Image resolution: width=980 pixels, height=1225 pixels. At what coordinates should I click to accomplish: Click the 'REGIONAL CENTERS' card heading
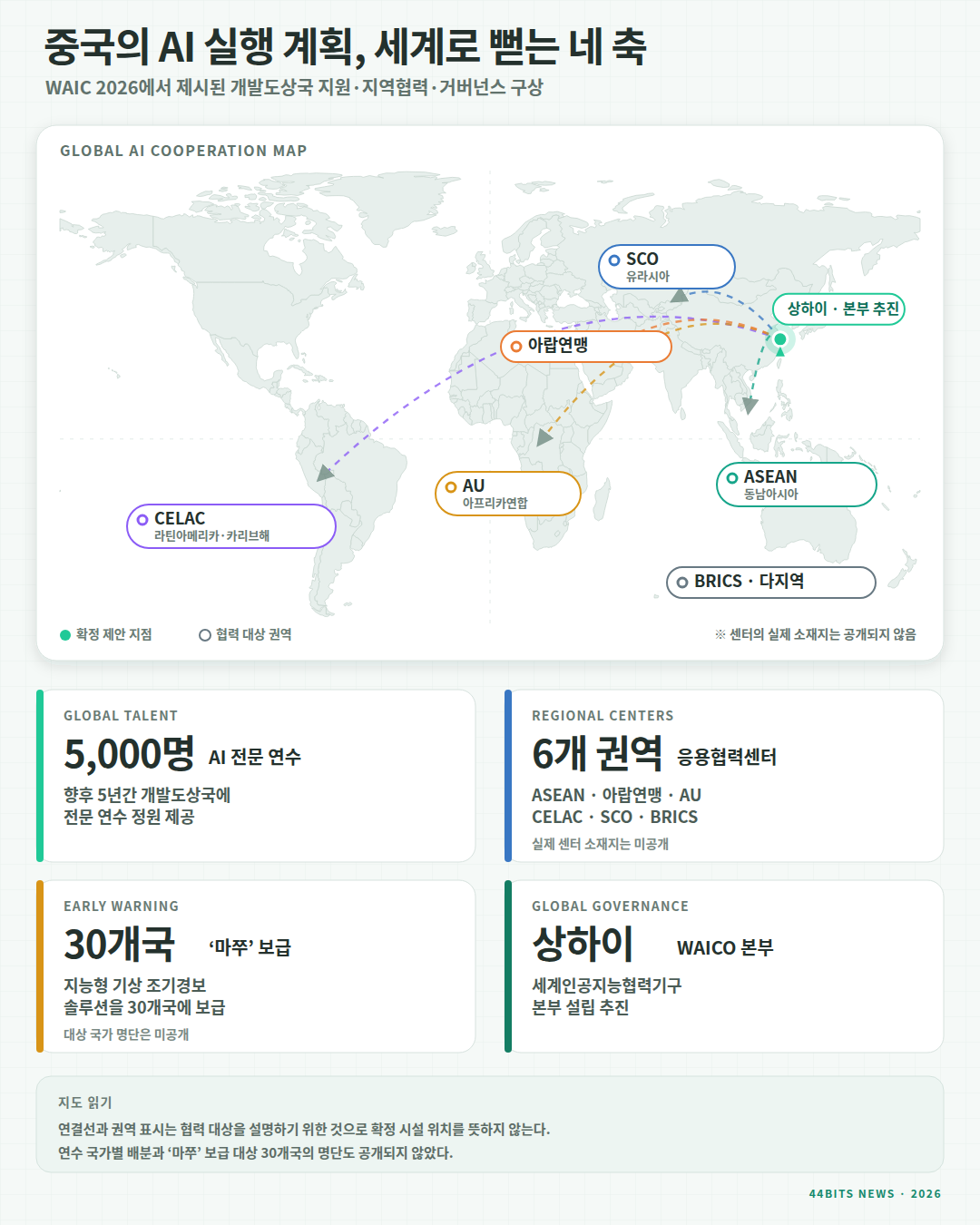pyautogui.click(x=603, y=716)
